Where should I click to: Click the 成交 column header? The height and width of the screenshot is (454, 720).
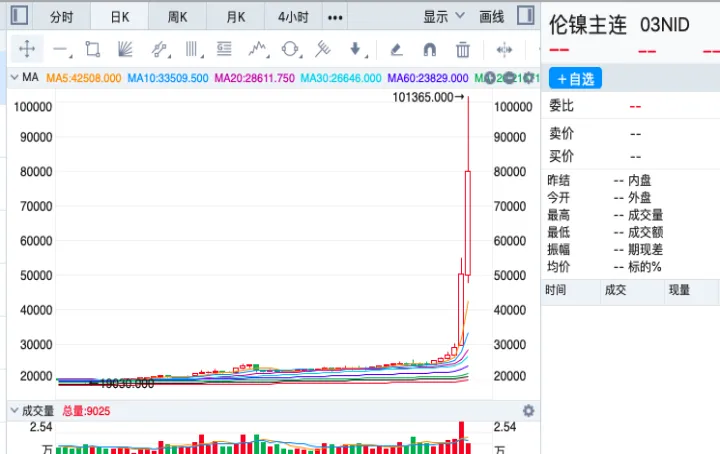615,290
